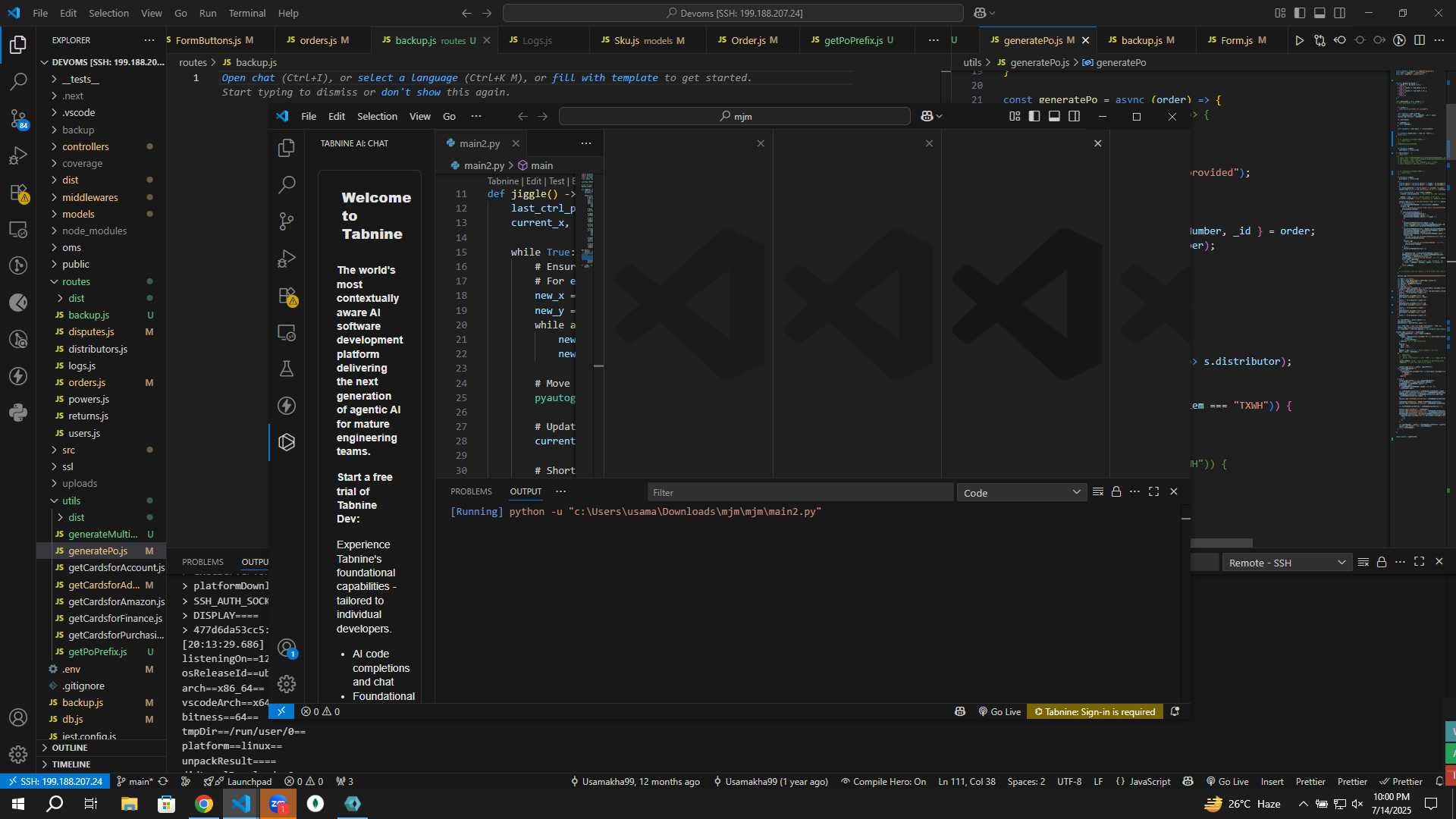
Task: Click remote indicator icon in mjm status bar
Action: (x=281, y=711)
